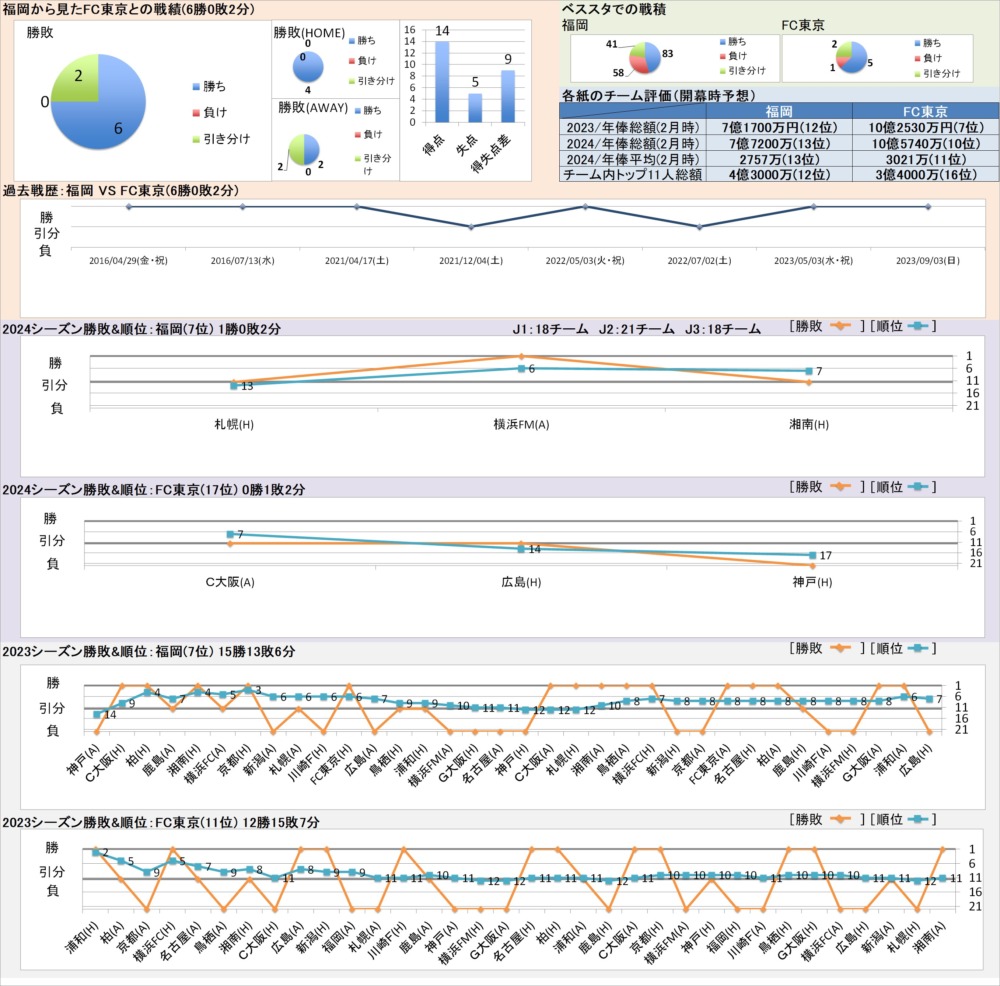Viewport: 1000px width, 986px height.
Task: Click the value 83 on the 福岡 ベススタ pie
Action: click(668, 54)
